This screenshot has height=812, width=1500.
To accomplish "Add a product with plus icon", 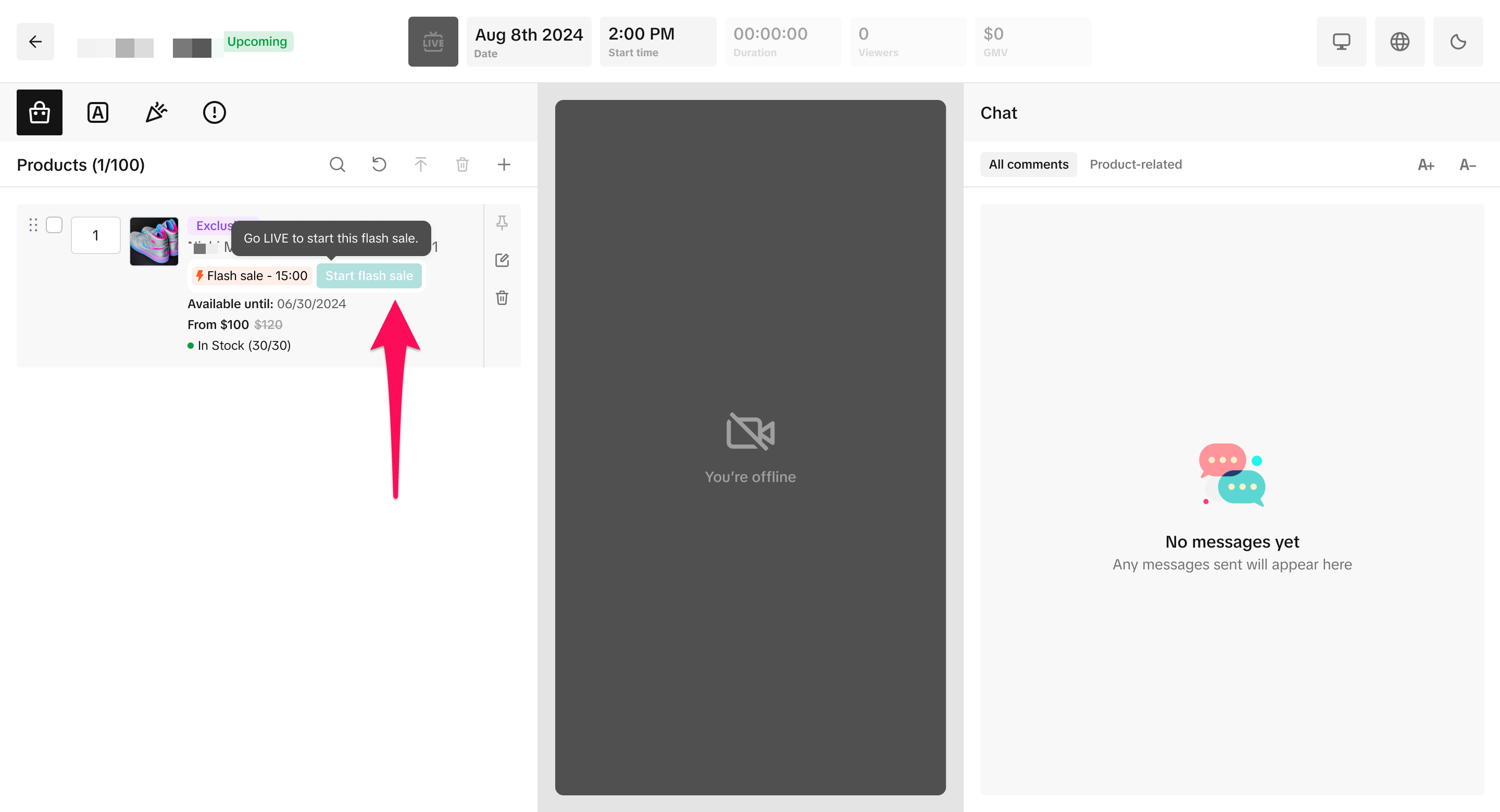I will 504,164.
